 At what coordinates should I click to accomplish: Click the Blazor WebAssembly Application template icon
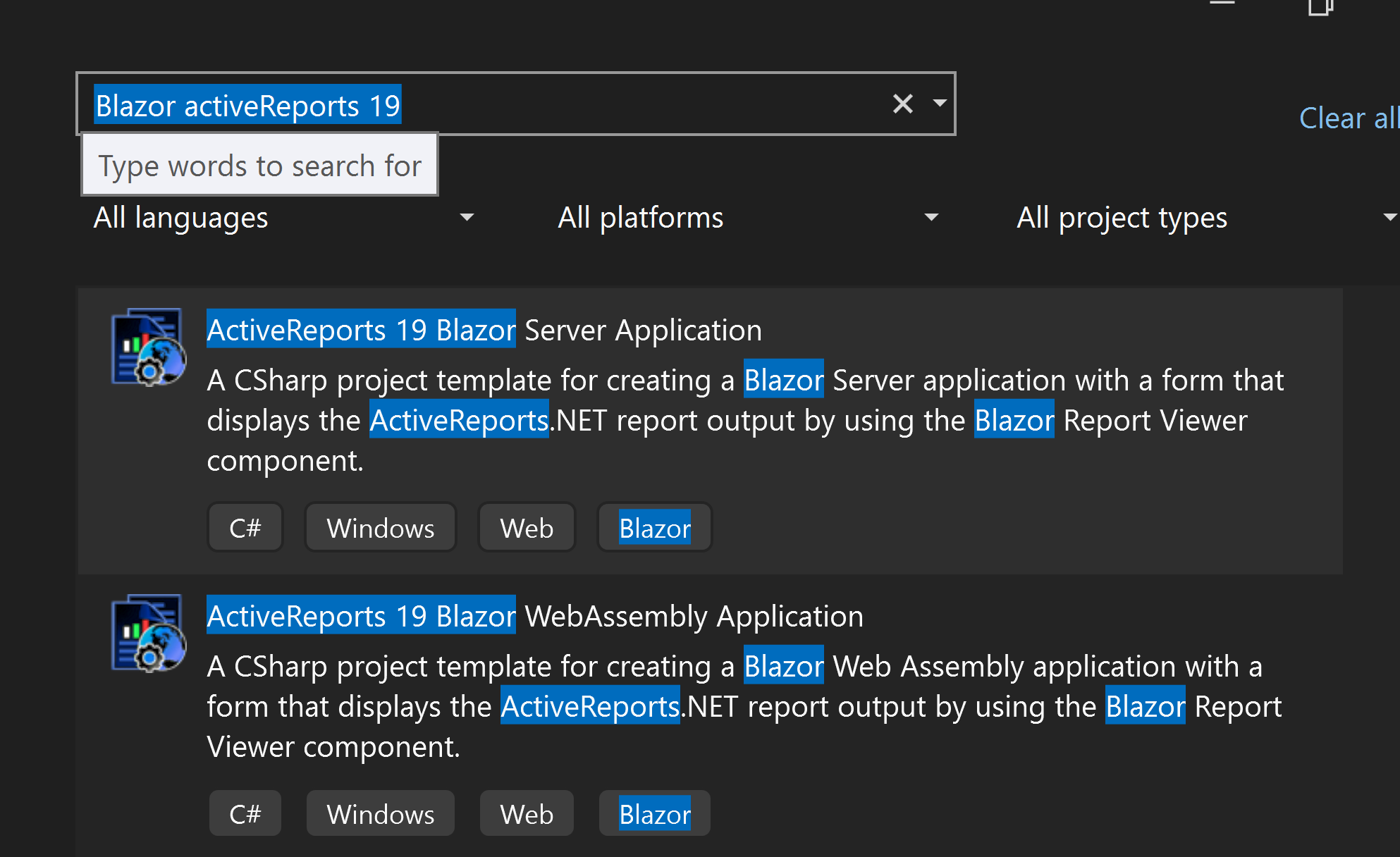[148, 633]
